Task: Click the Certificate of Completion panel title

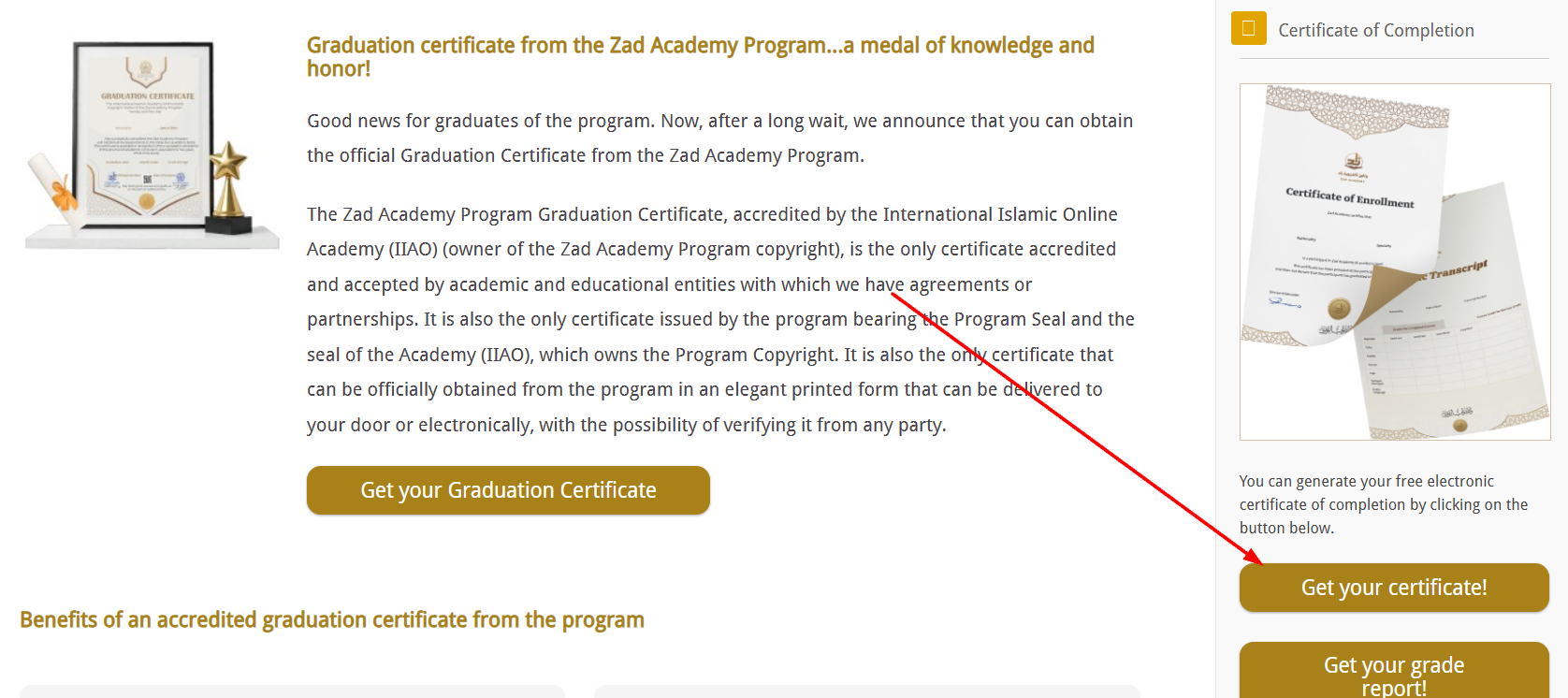Action: click(x=1375, y=31)
